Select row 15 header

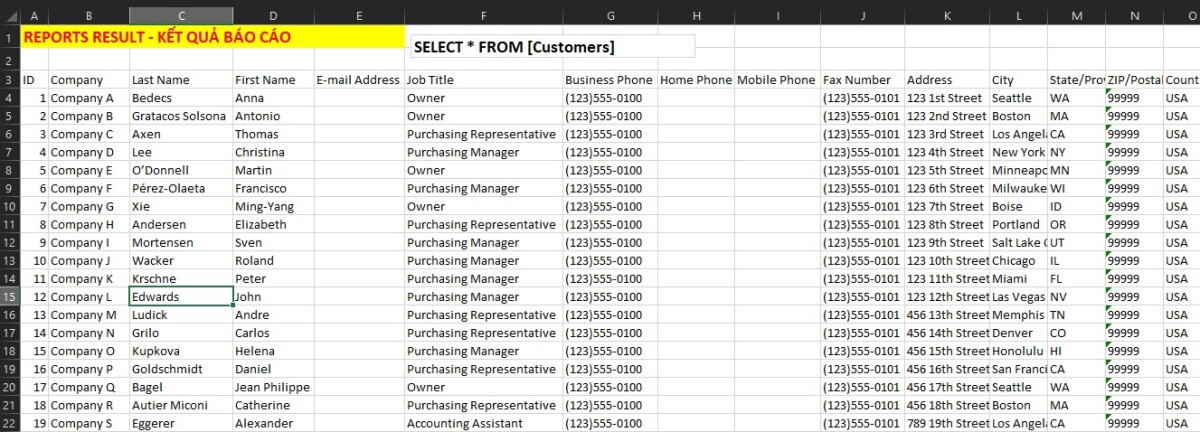pyautogui.click(x=10, y=297)
